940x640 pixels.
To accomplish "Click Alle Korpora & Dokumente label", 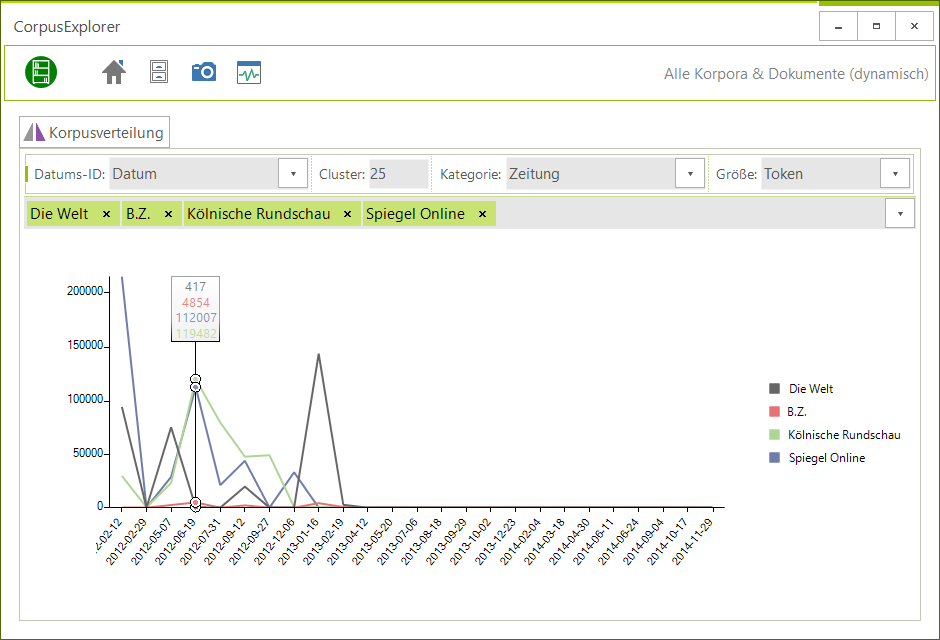I will coord(796,74).
